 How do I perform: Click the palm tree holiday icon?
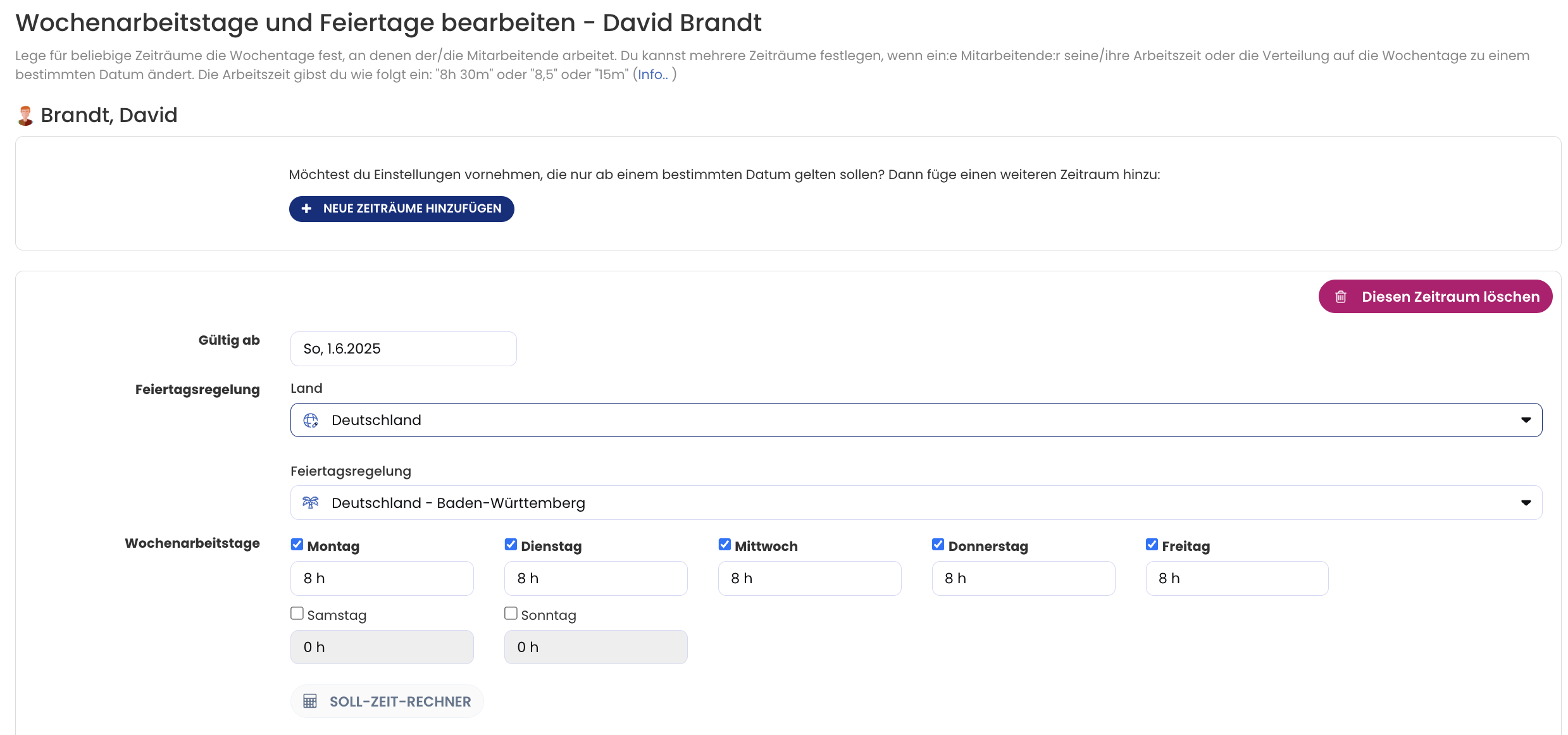point(311,503)
